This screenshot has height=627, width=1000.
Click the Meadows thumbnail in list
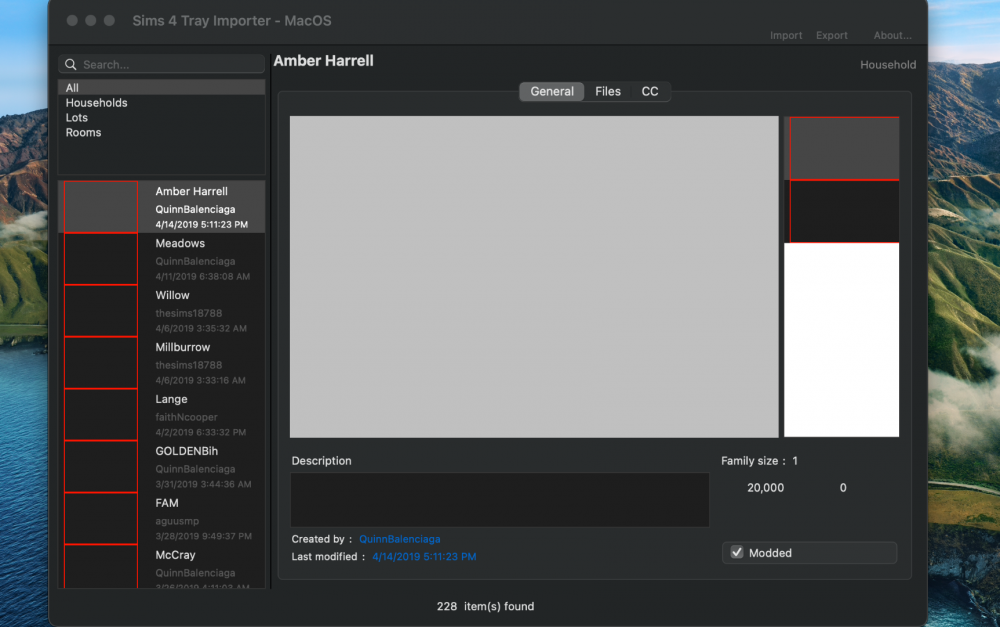pos(101,259)
